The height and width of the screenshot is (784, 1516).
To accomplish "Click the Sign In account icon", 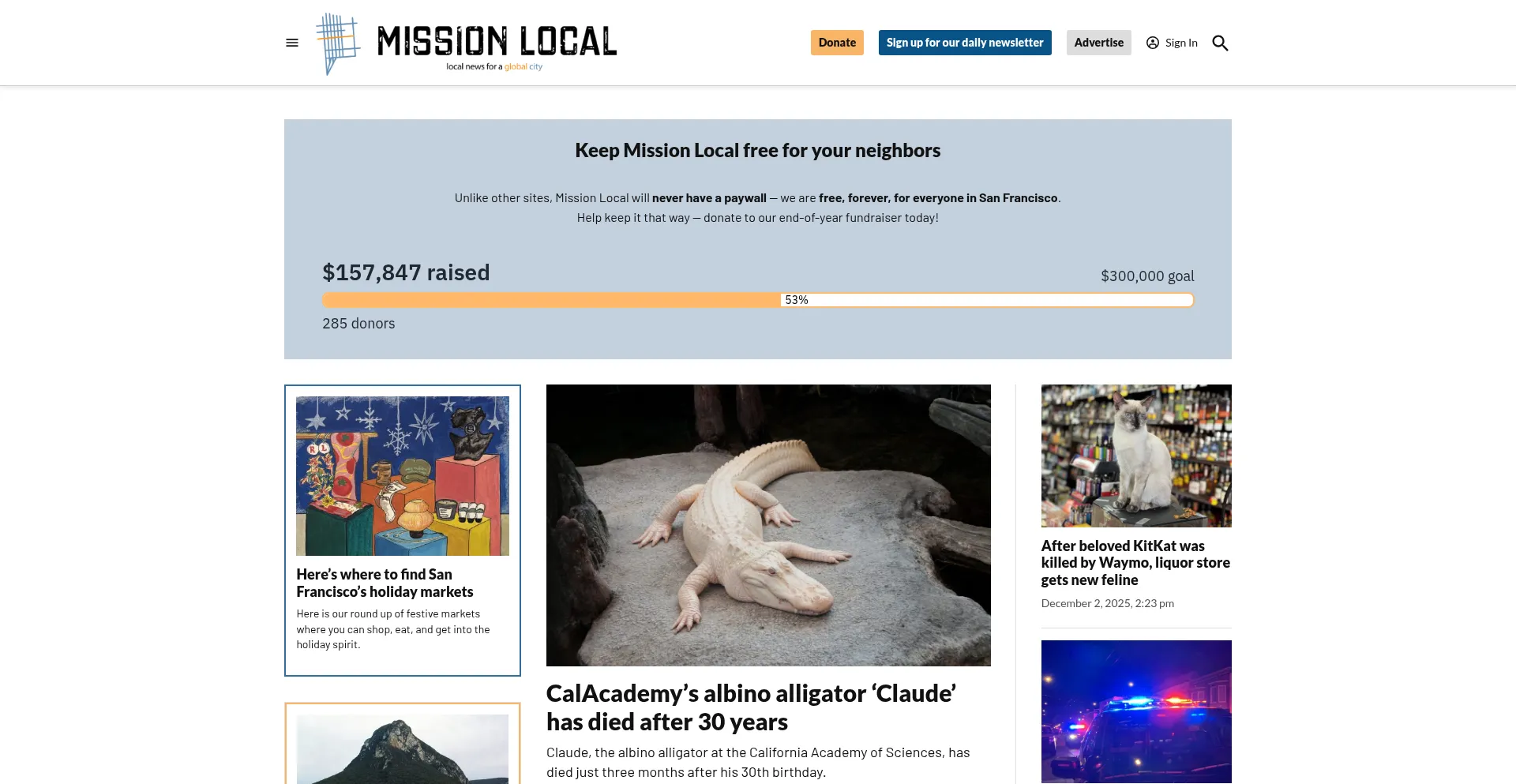I will point(1153,43).
